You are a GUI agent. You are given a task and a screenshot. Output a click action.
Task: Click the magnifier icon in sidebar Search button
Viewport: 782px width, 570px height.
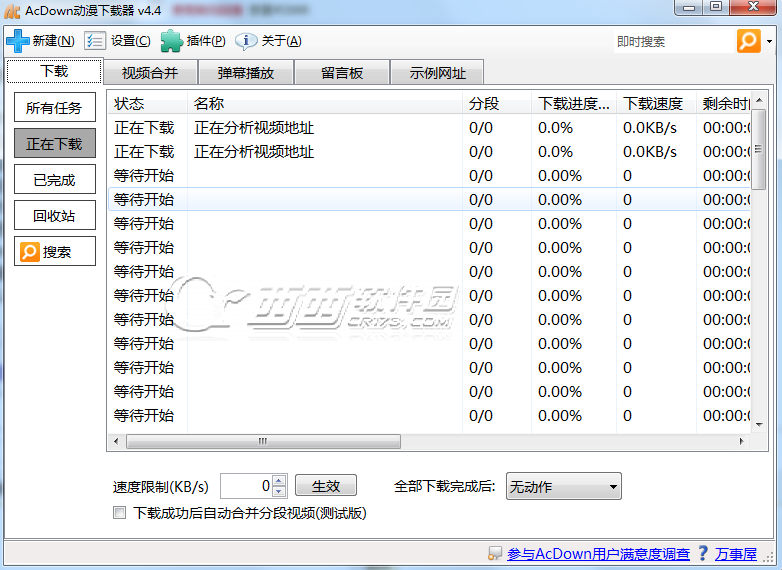click(29, 252)
